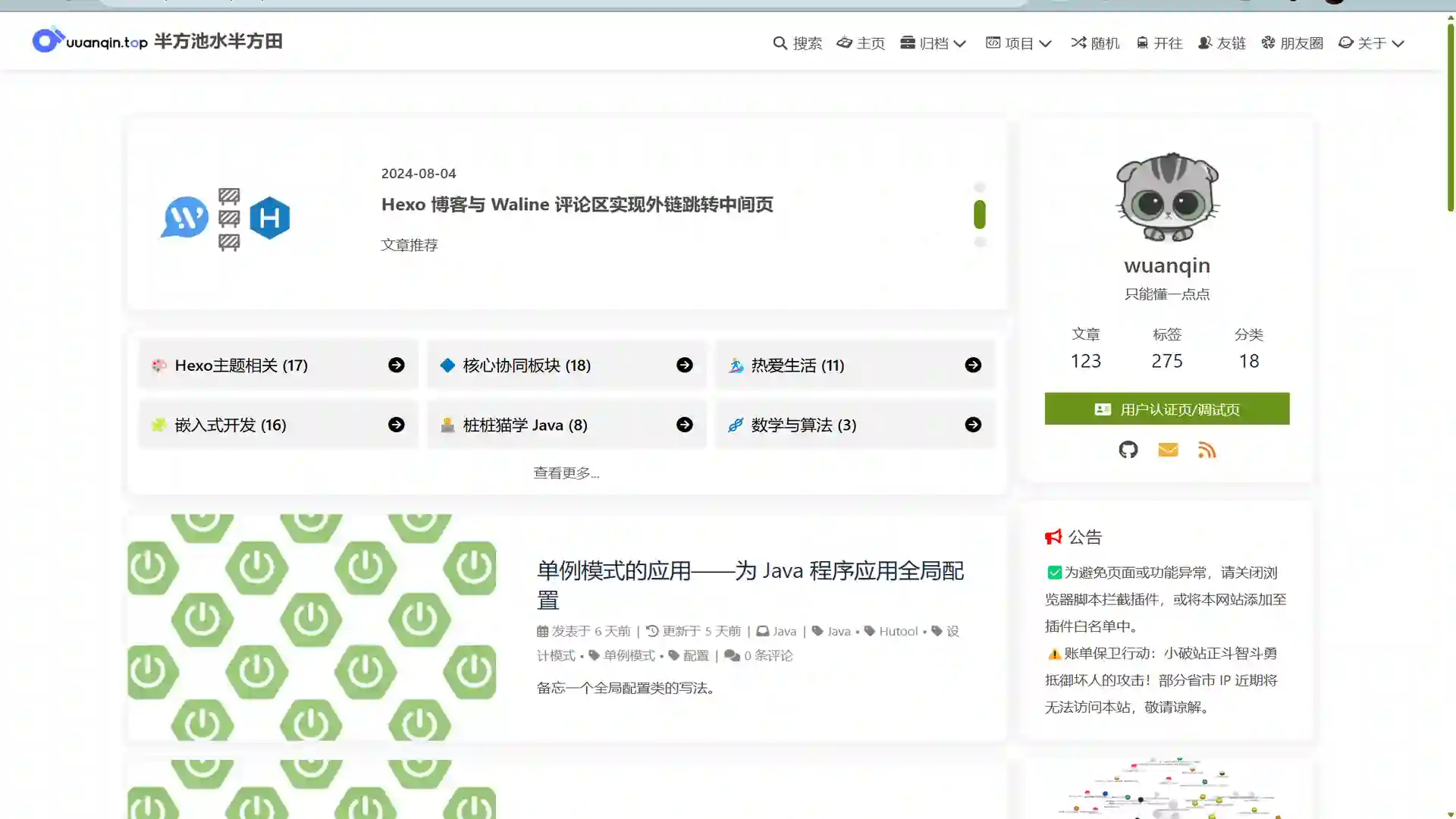The image size is (1456, 819).
Task: Click the email envelope icon
Action: point(1168,450)
